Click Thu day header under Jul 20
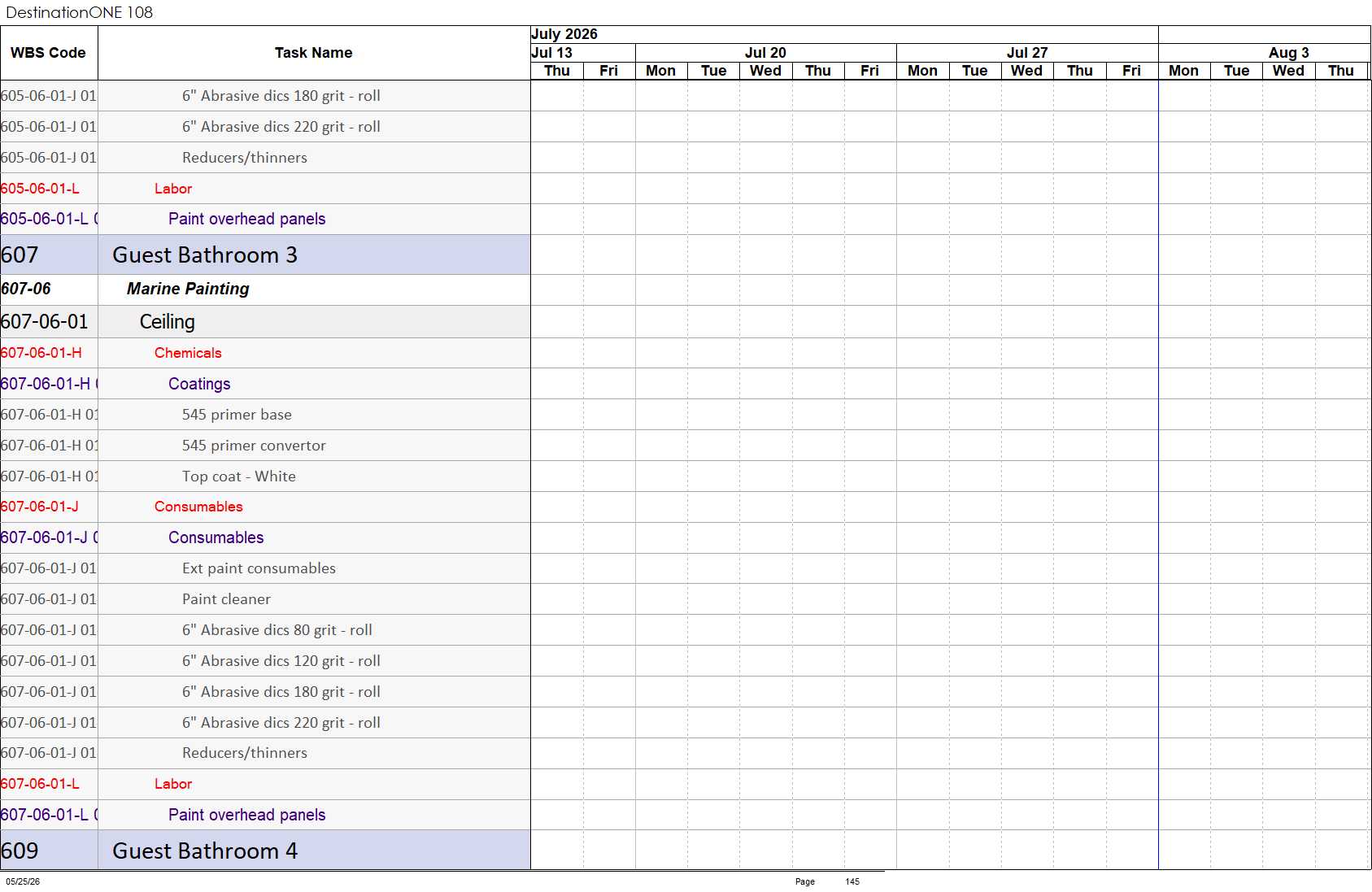This screenshot has height=892, width=1372. pyautogui.click(x=818, y=71)
